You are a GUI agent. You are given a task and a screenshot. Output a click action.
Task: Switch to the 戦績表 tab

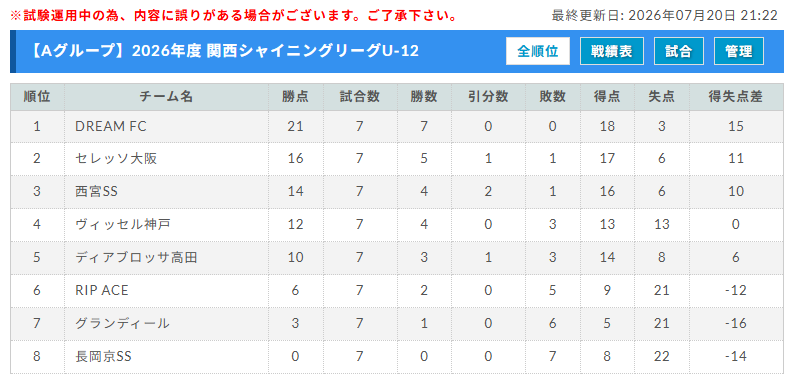(x=611, y=51)
